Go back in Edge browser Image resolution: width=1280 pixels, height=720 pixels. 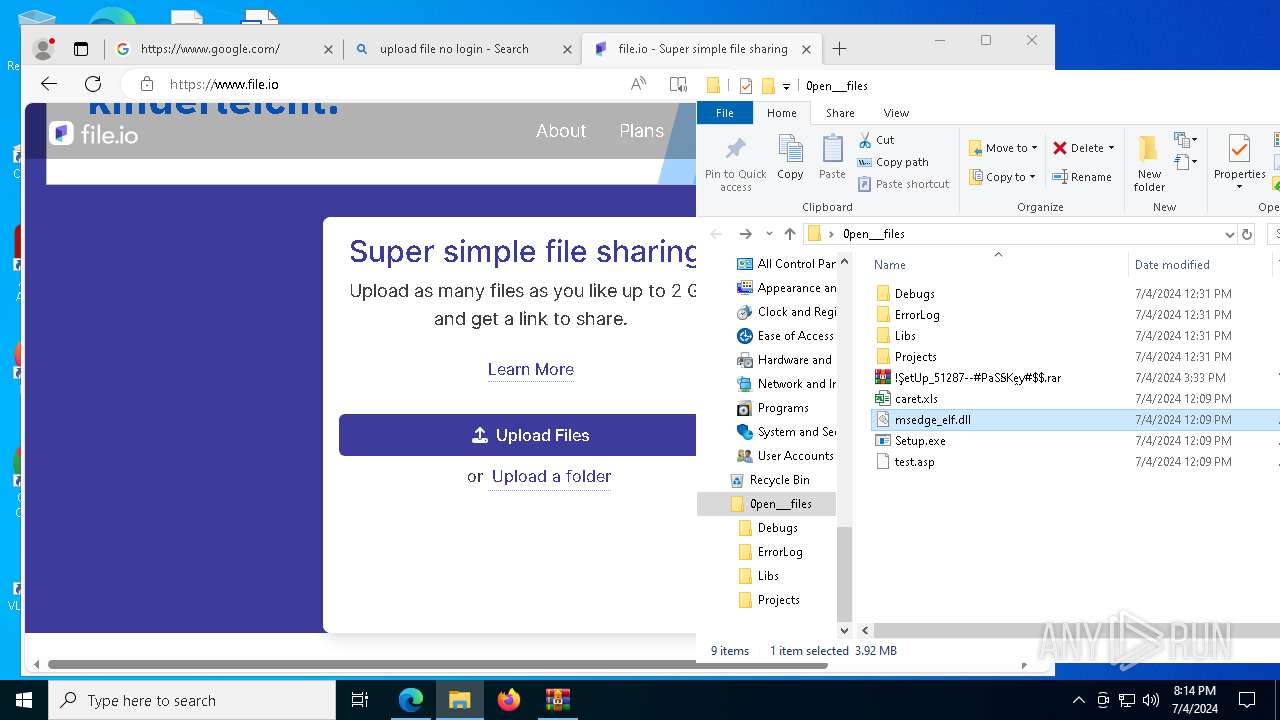(x=49, y=84)
